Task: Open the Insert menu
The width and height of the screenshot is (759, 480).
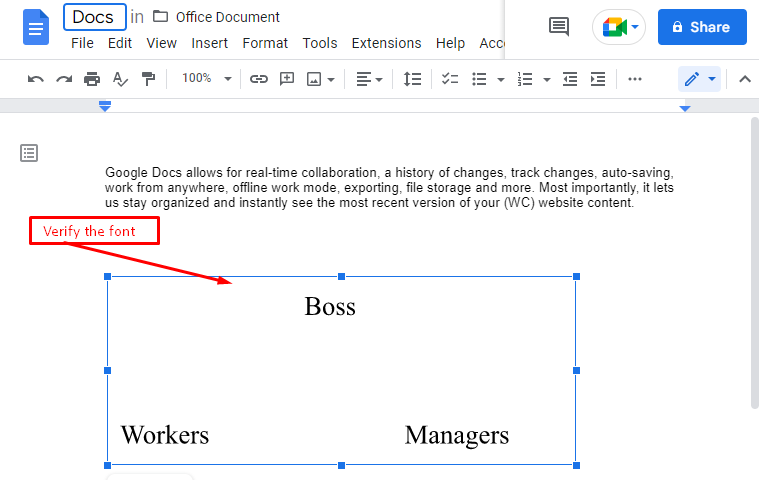Action: pos(209,43)
